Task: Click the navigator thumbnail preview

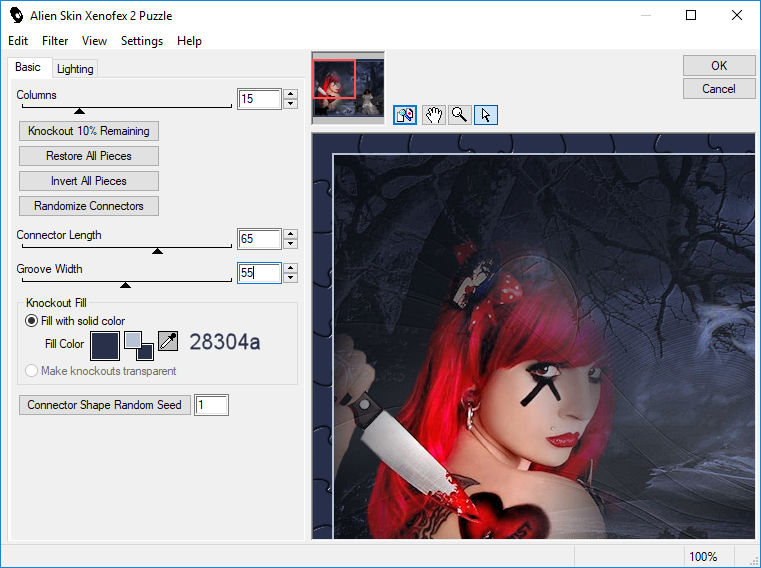Action: (x=348, y=87)
